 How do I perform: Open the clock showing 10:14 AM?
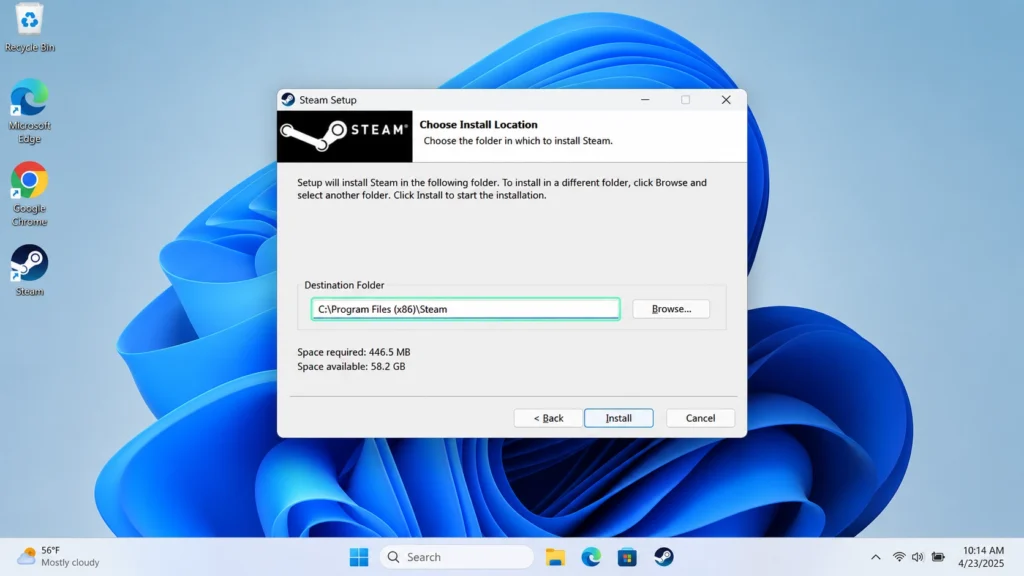(x=982, y=556)
